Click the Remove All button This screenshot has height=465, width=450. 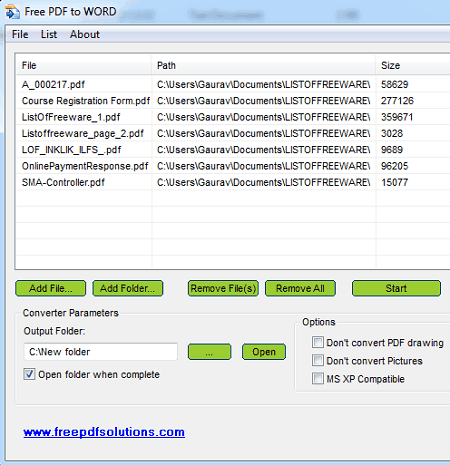click(300, 288)
